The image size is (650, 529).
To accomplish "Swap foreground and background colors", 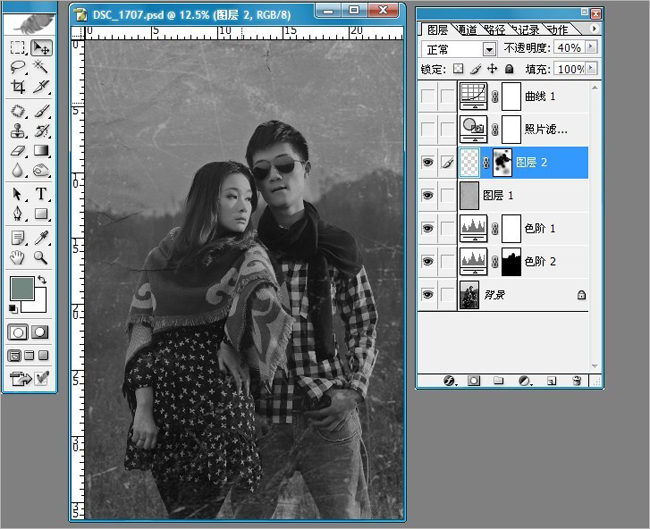I will tap(42, 280).
